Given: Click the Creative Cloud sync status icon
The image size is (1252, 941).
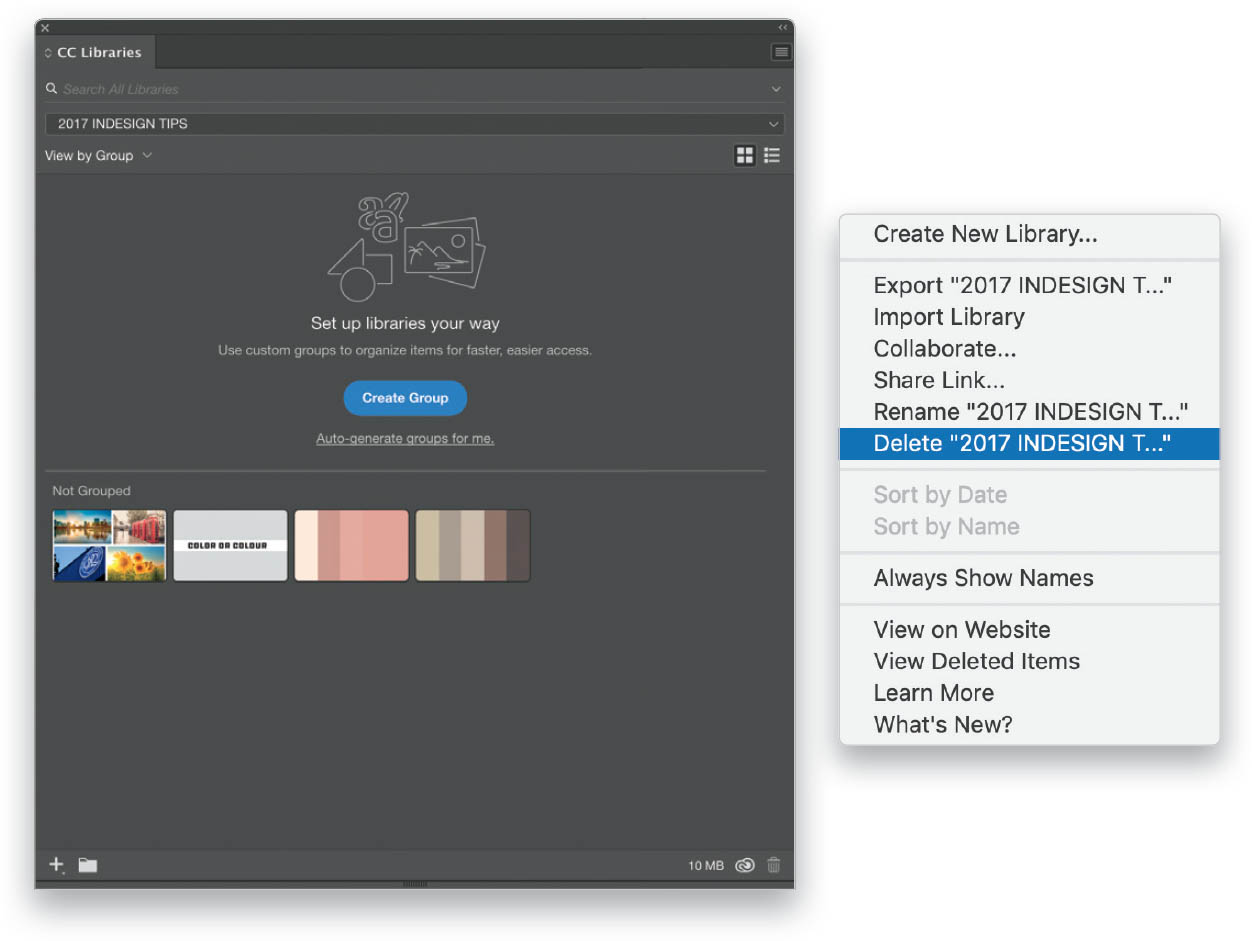Looking at the screenshot, I should [744, 866].
